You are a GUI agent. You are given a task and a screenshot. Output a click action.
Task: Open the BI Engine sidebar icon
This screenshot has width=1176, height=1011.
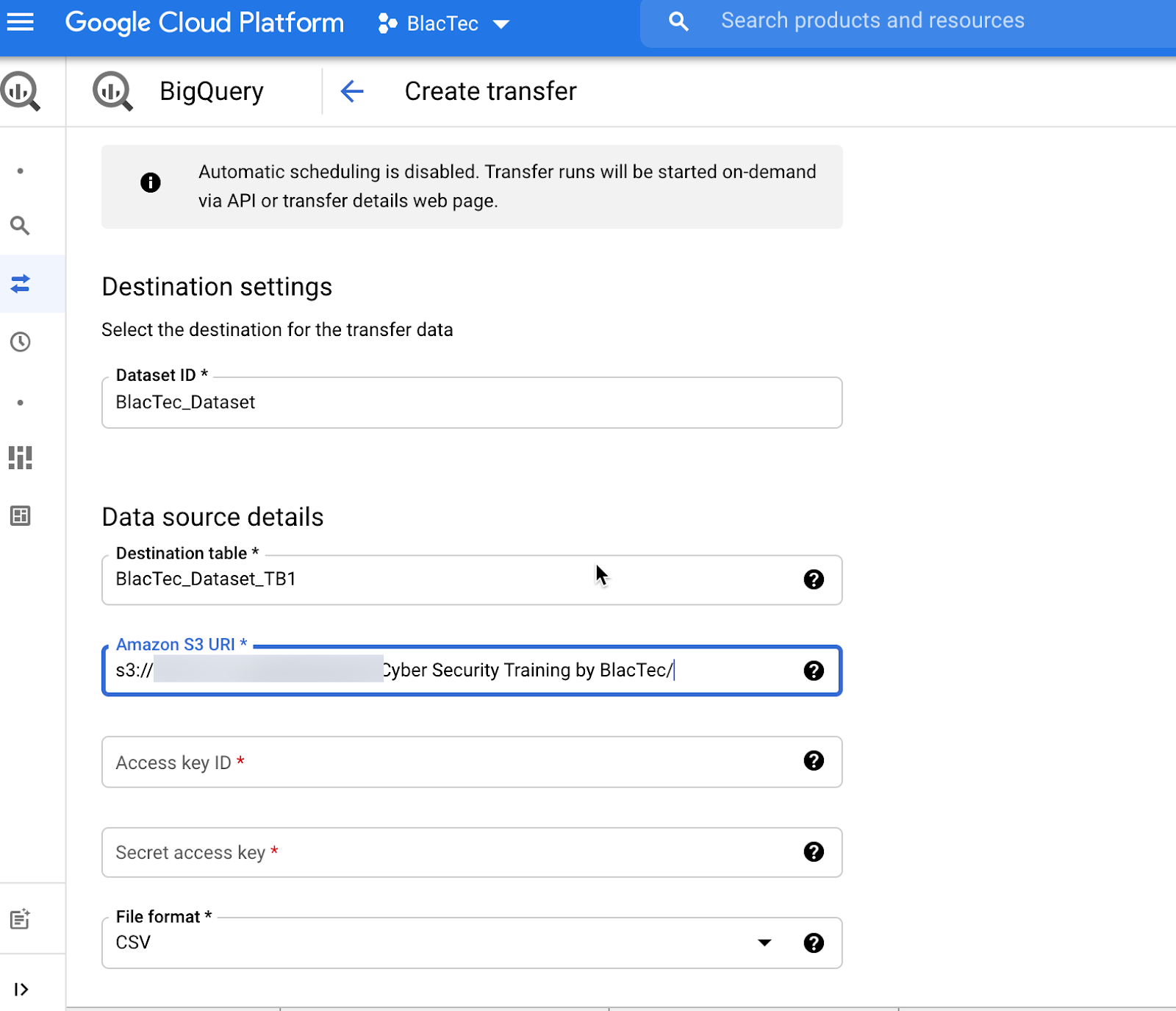21,457
